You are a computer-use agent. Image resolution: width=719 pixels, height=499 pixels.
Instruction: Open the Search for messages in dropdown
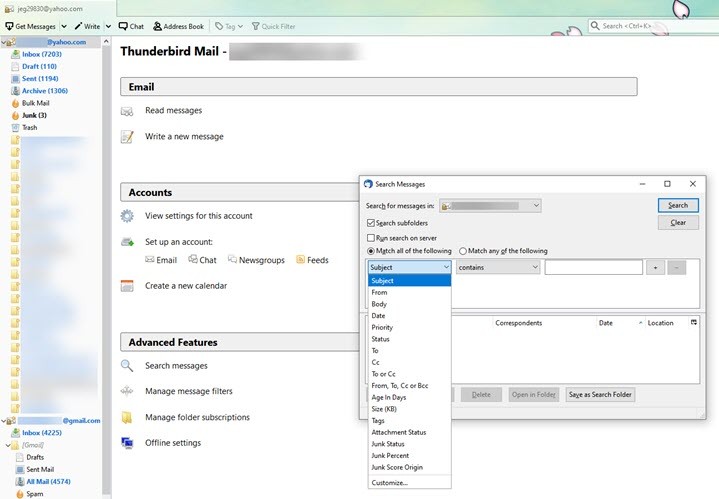point(490,206)
